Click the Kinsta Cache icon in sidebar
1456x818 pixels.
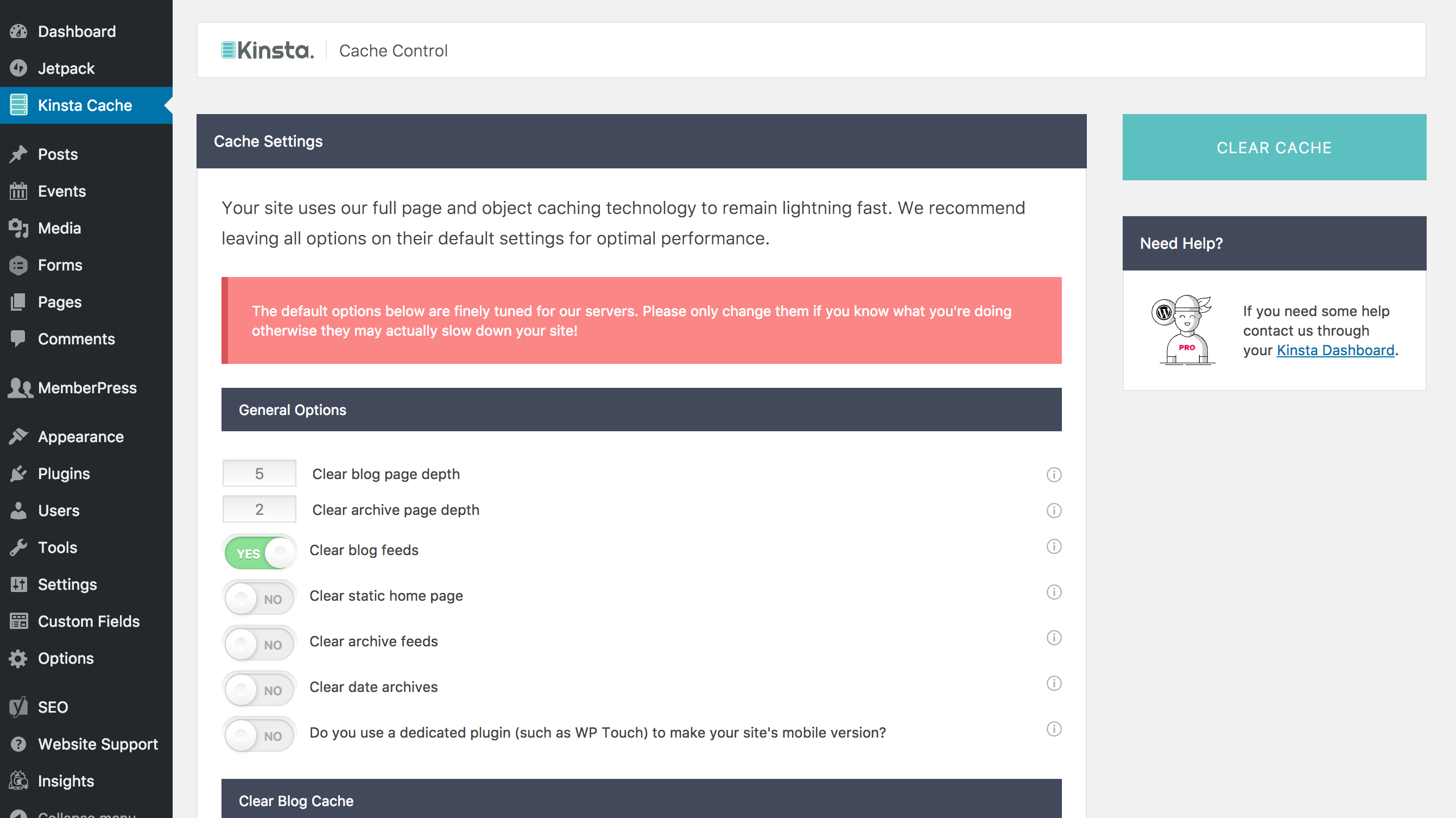click(19, 105)
